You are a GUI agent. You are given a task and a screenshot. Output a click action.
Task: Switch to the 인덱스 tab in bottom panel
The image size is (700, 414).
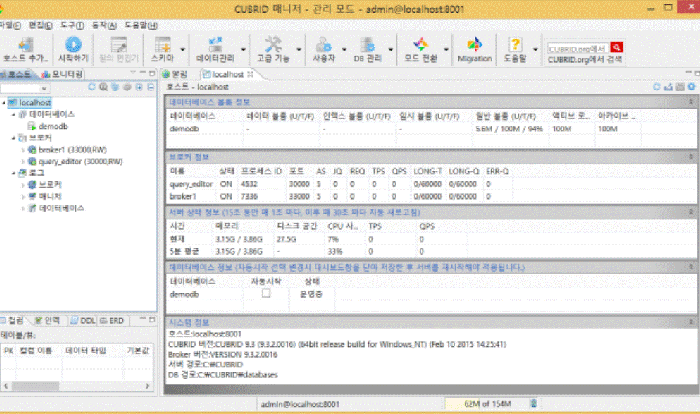(48, 321)
